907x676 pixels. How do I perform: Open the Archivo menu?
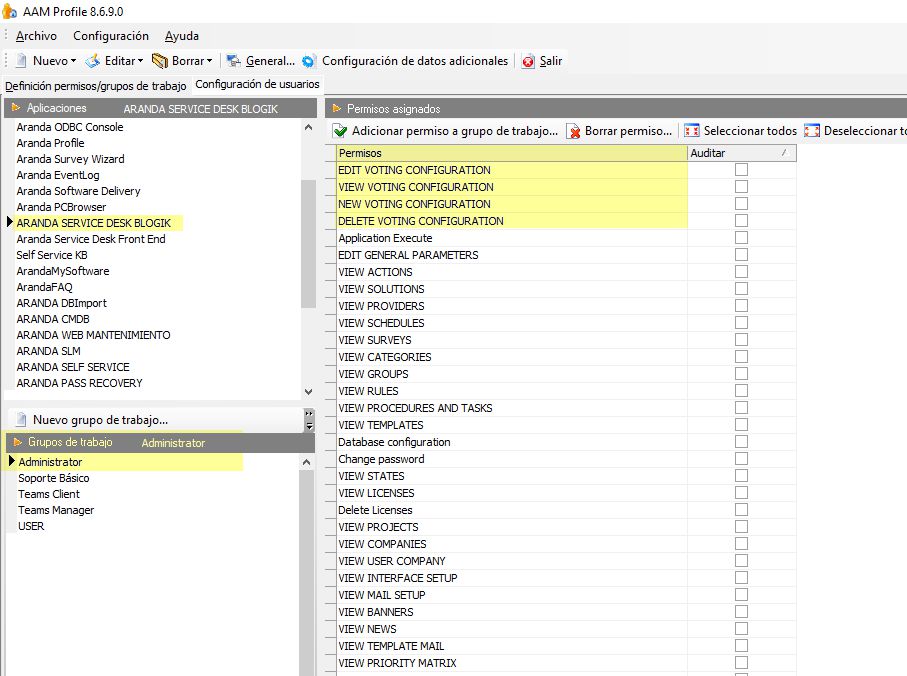[x=36, y=36]
